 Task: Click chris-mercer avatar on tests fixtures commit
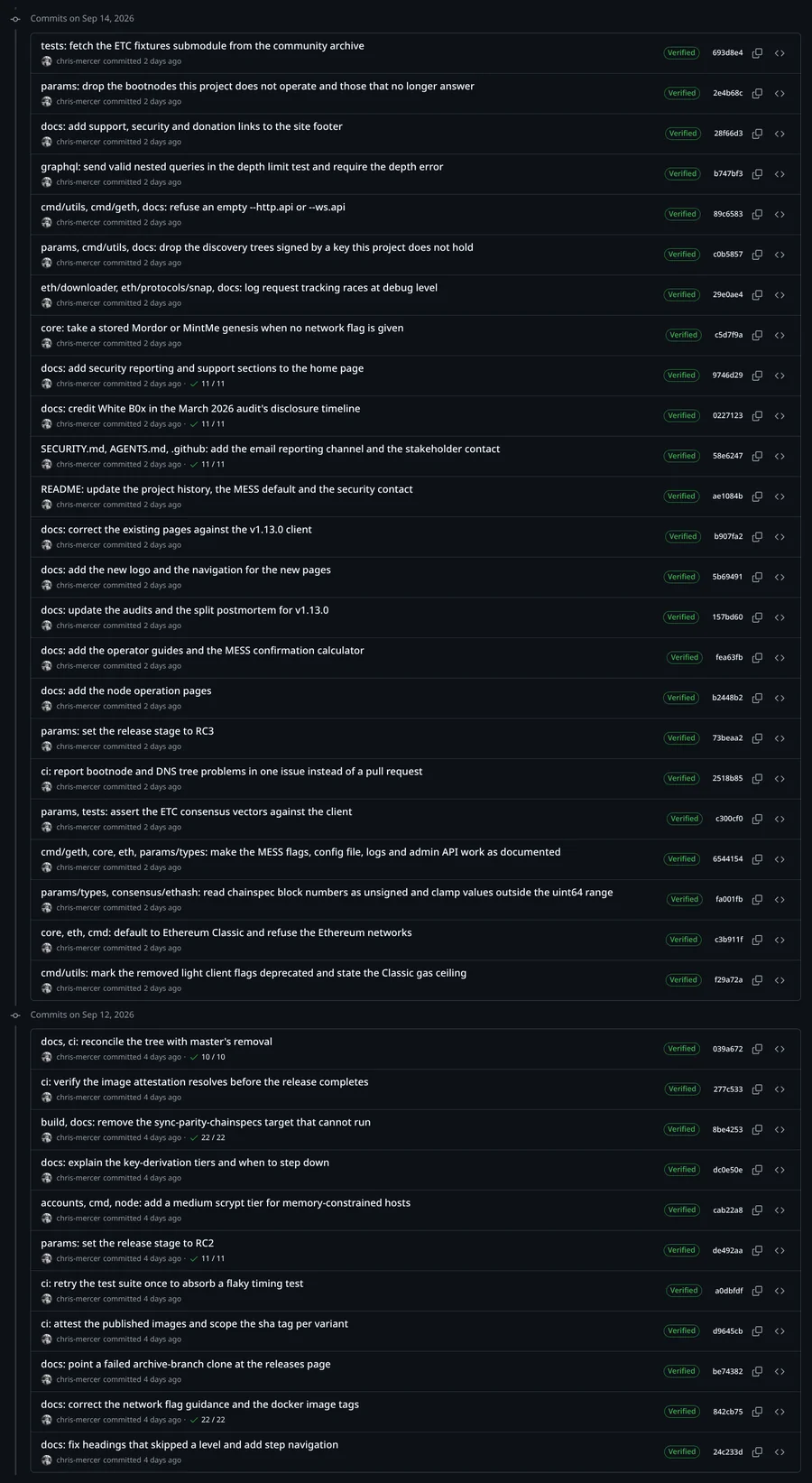pos(47,61)
